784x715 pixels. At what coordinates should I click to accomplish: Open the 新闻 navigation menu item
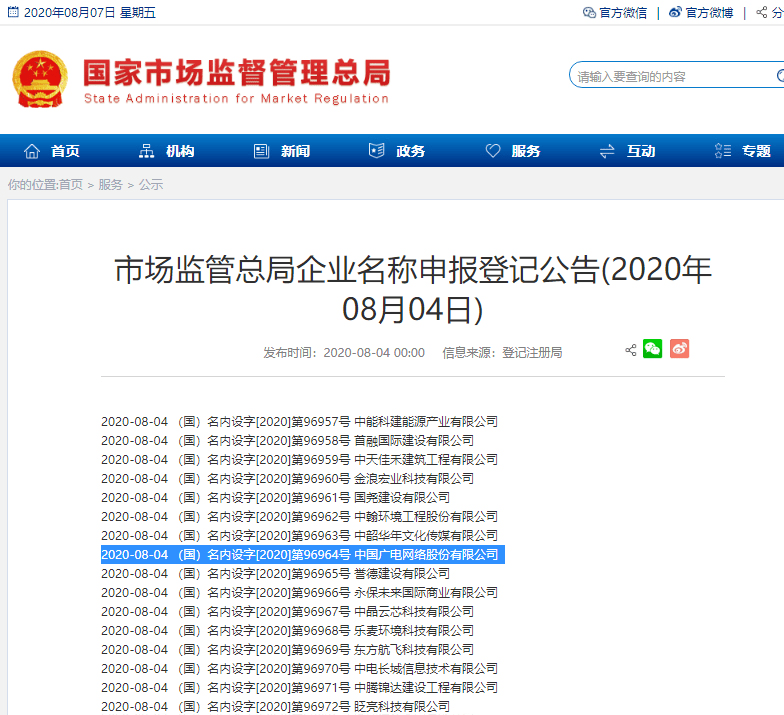click(282, 151)
